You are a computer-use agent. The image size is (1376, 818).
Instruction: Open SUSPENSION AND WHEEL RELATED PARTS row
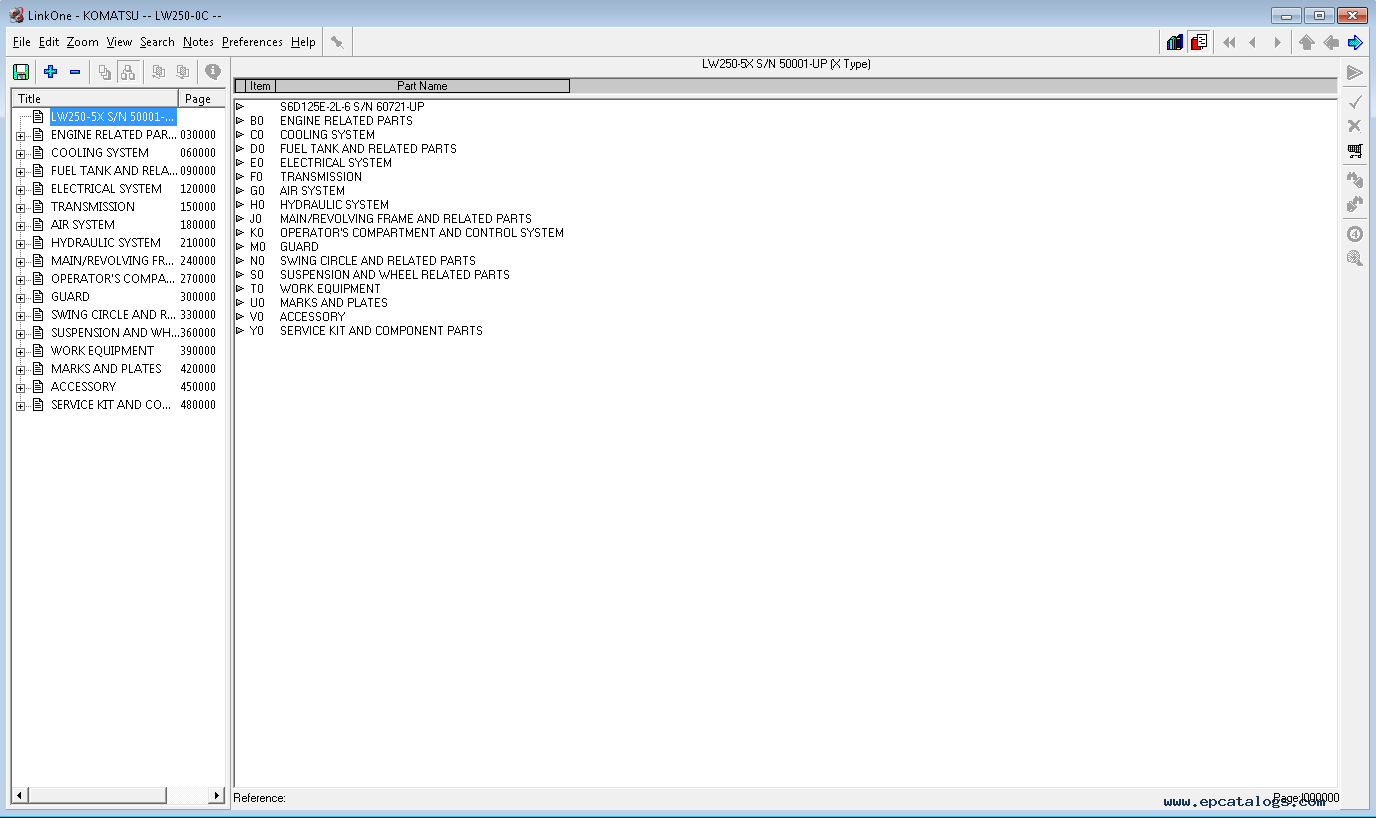[x=395, y=274]
